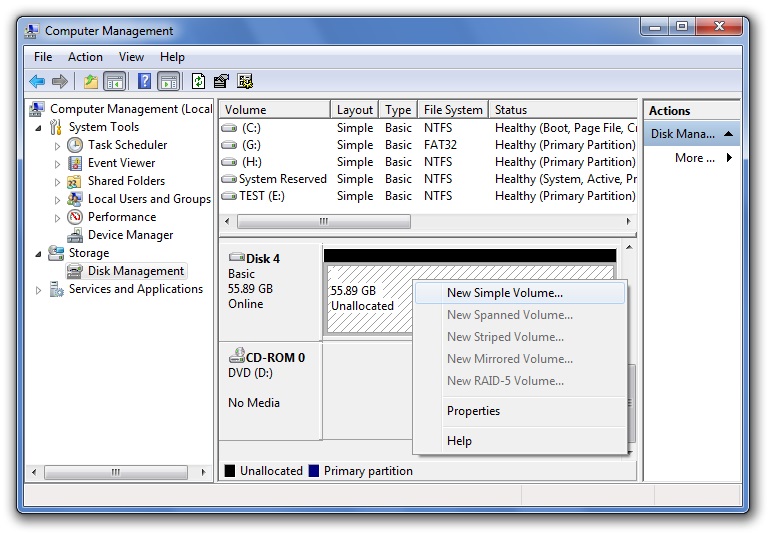Click the Up one level folder icon
770x534 pixels.
91,82
